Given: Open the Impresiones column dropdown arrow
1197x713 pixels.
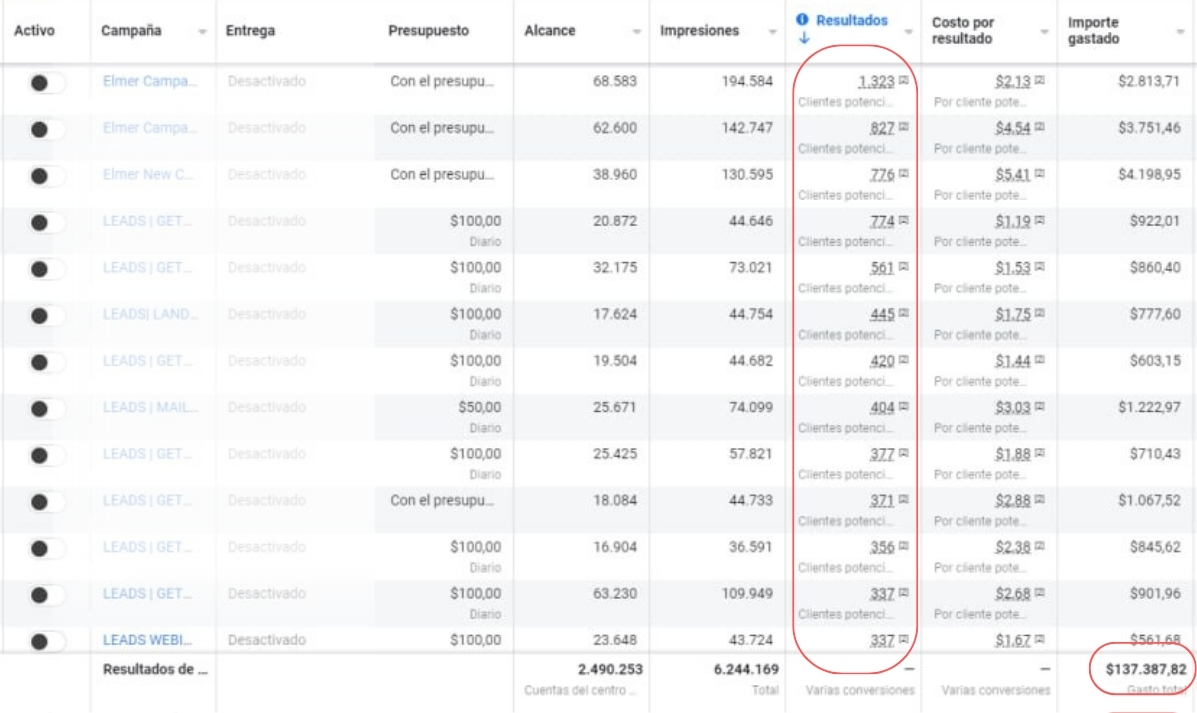Looking at the screenshot, I should (773, 32).
